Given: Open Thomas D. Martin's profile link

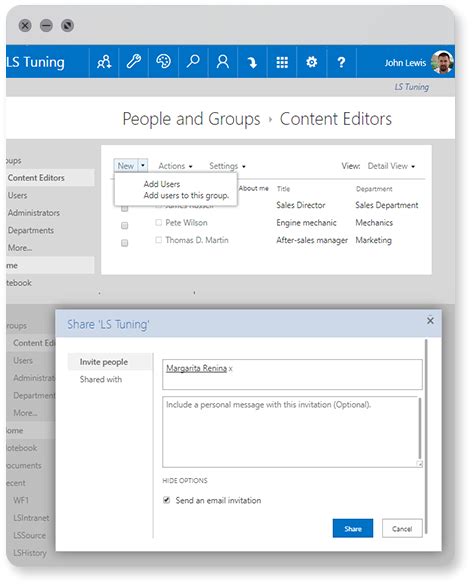Looking at the screenshot, I should click(x=197, y=240).
